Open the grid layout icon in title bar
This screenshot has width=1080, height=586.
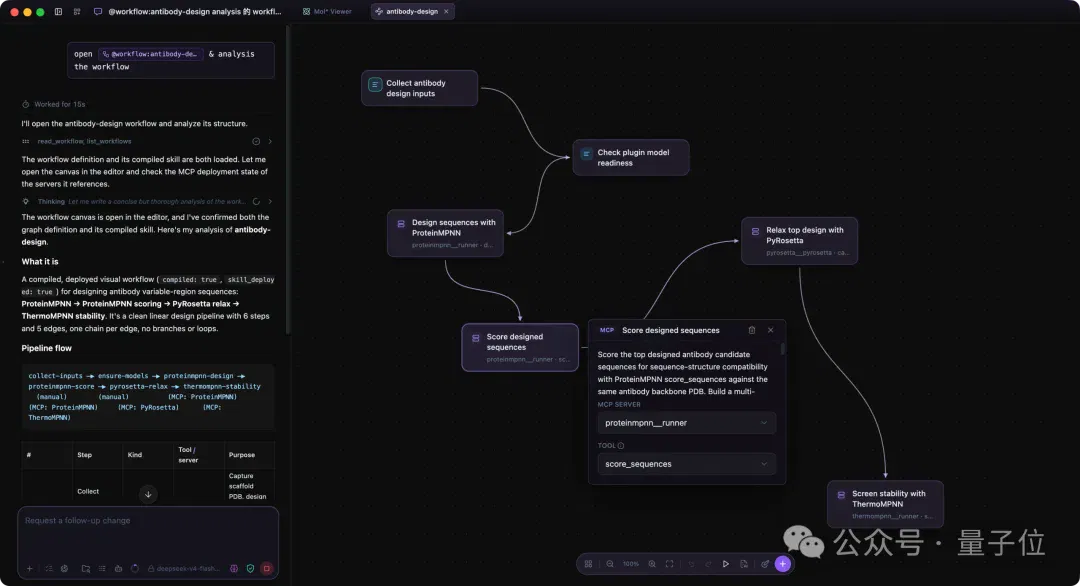click(76, 12)
